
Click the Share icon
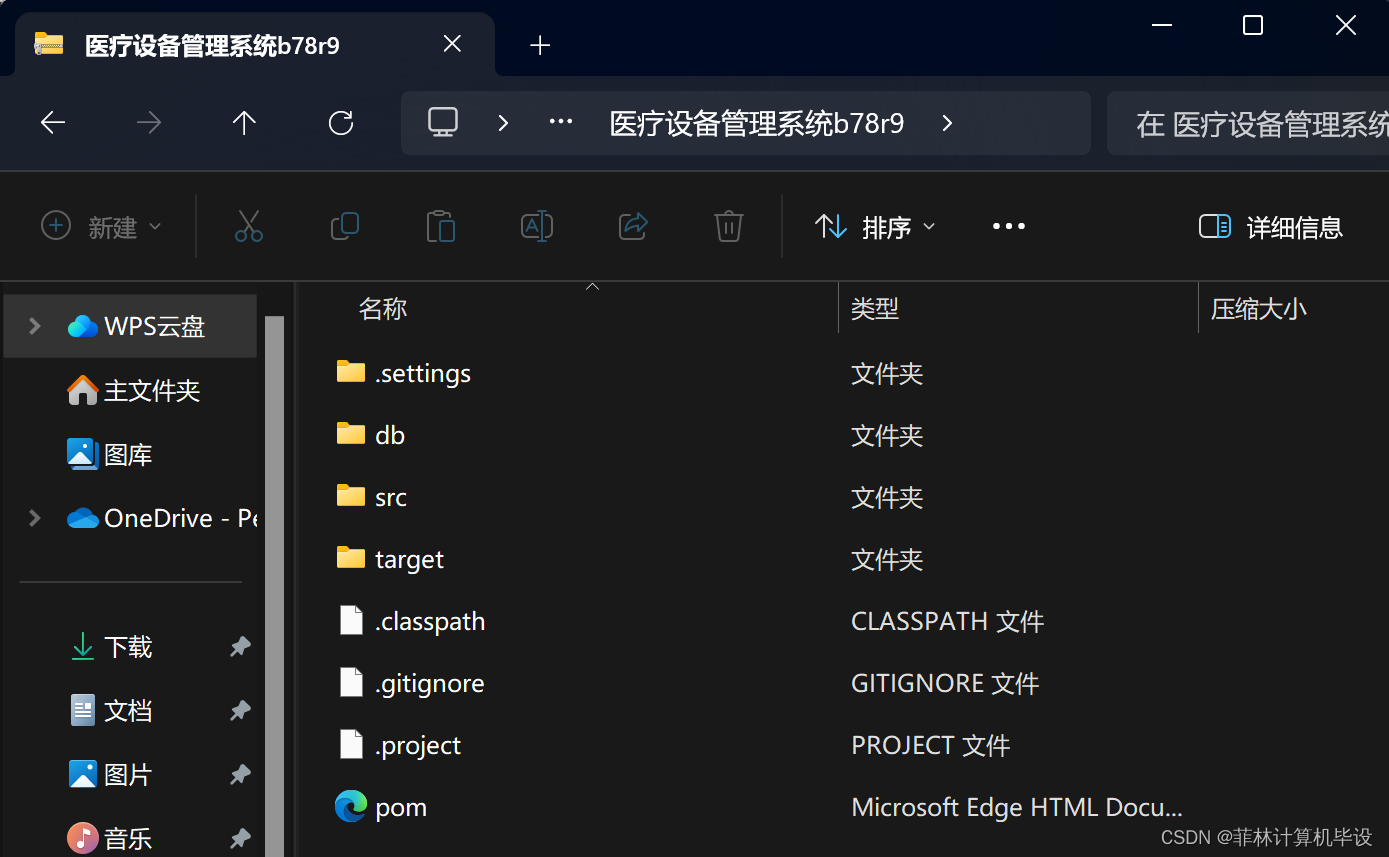(632, 226)
